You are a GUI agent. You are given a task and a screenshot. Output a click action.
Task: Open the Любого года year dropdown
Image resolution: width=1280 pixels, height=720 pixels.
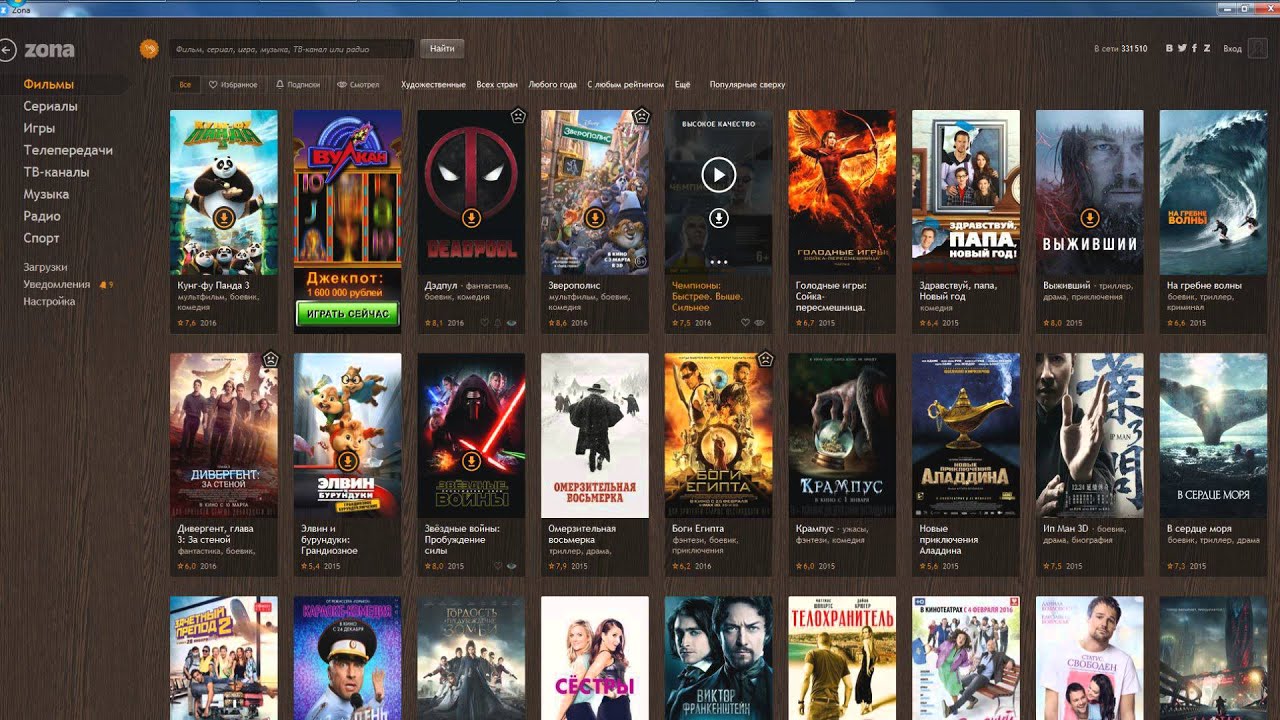[x=552, y=85]
